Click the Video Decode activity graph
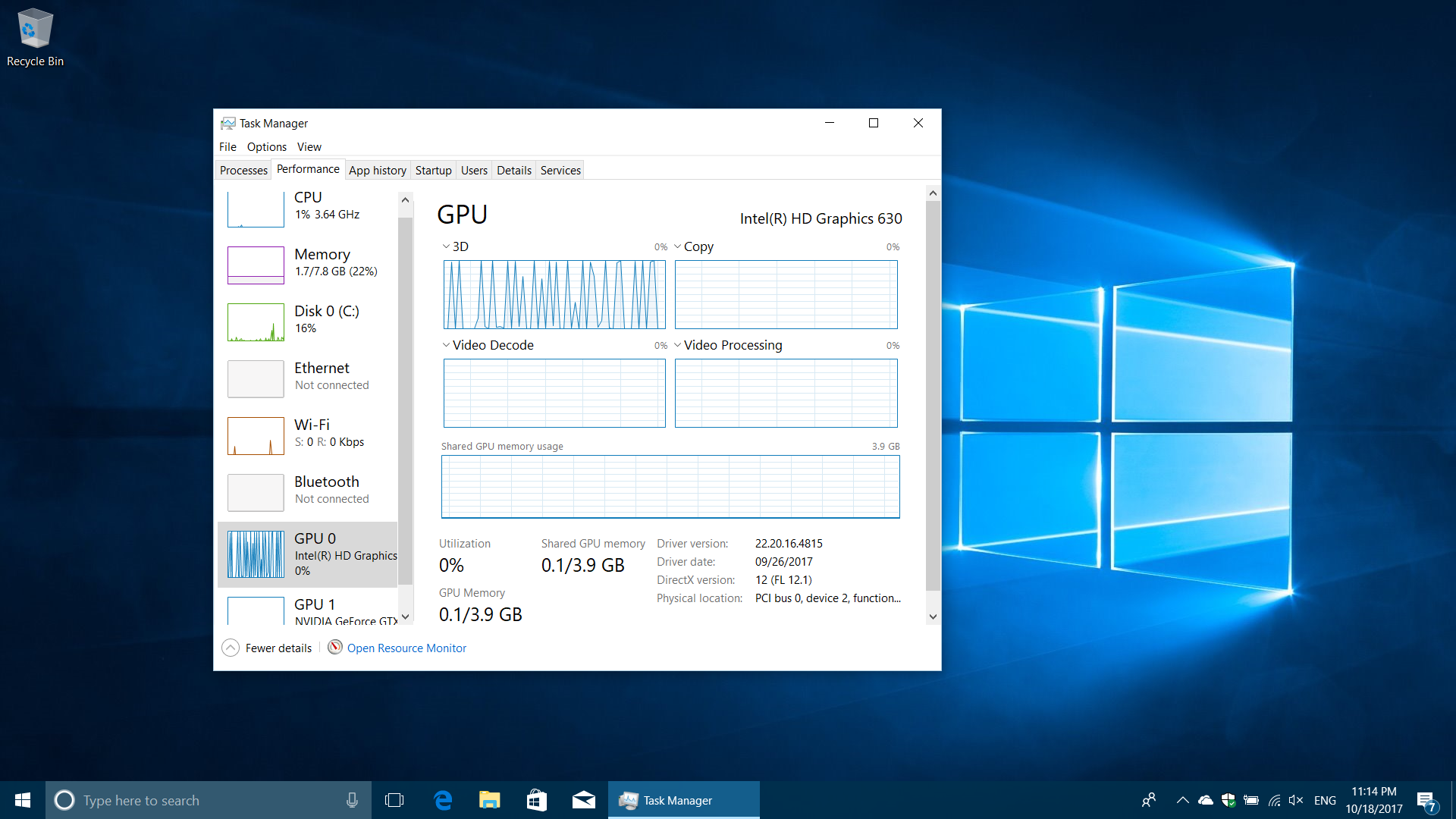The image size is (1456, 819). 554,393
